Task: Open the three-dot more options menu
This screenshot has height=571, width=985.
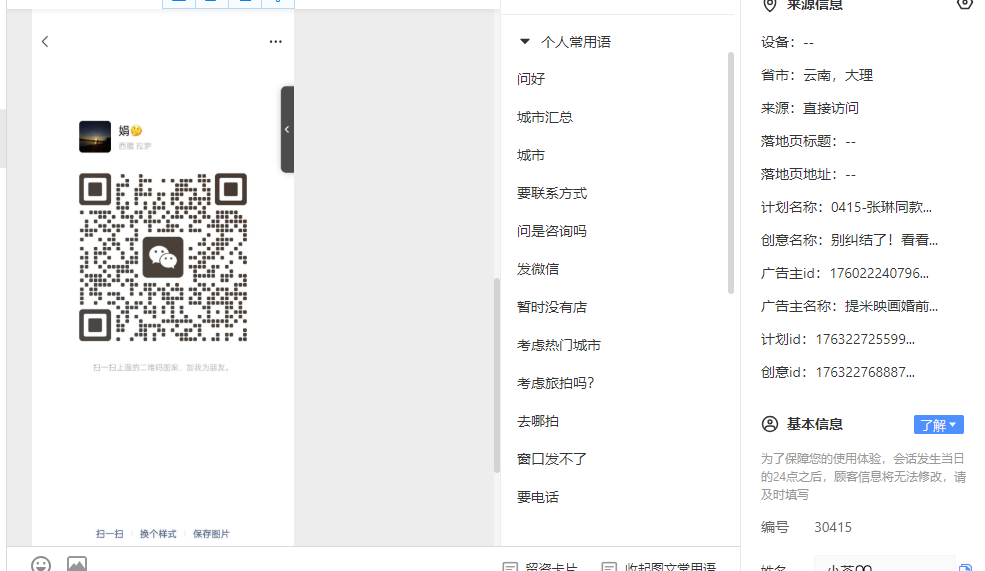Action: coord(275,41)
